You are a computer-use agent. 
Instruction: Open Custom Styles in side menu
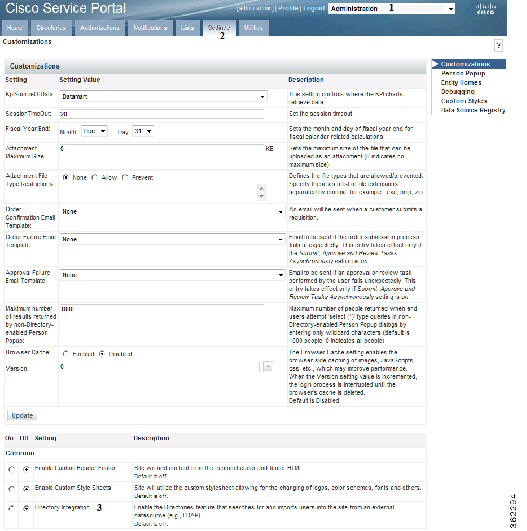tap(464, 101)
